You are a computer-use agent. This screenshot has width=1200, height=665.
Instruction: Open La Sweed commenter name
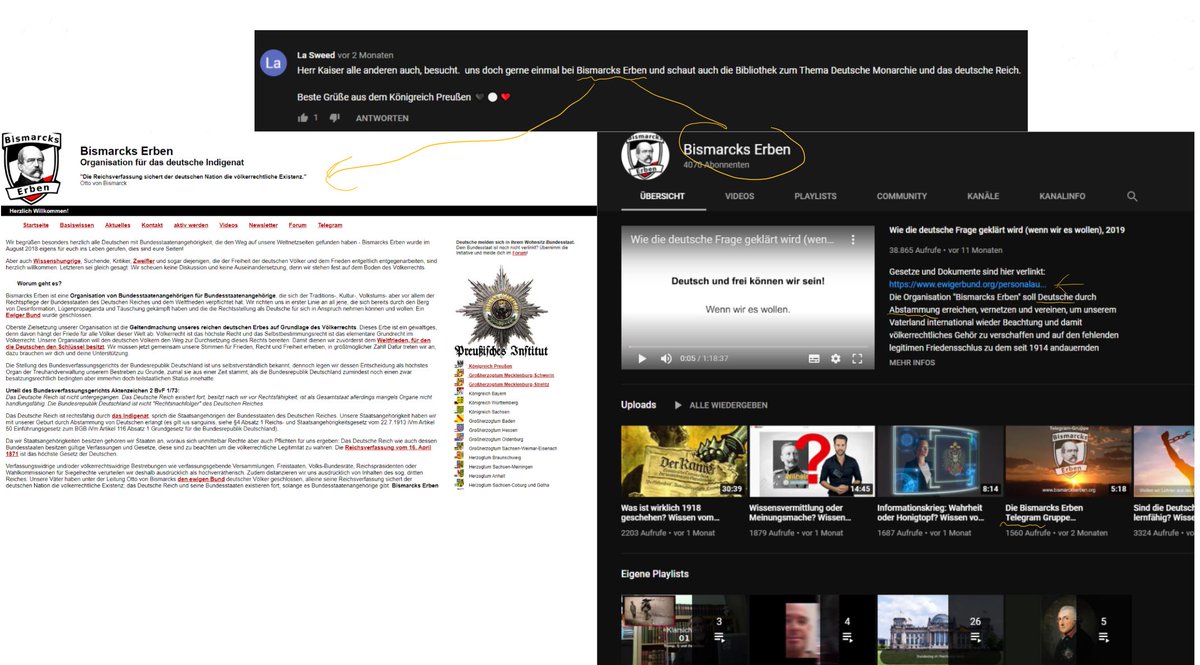tap(316, 55)
